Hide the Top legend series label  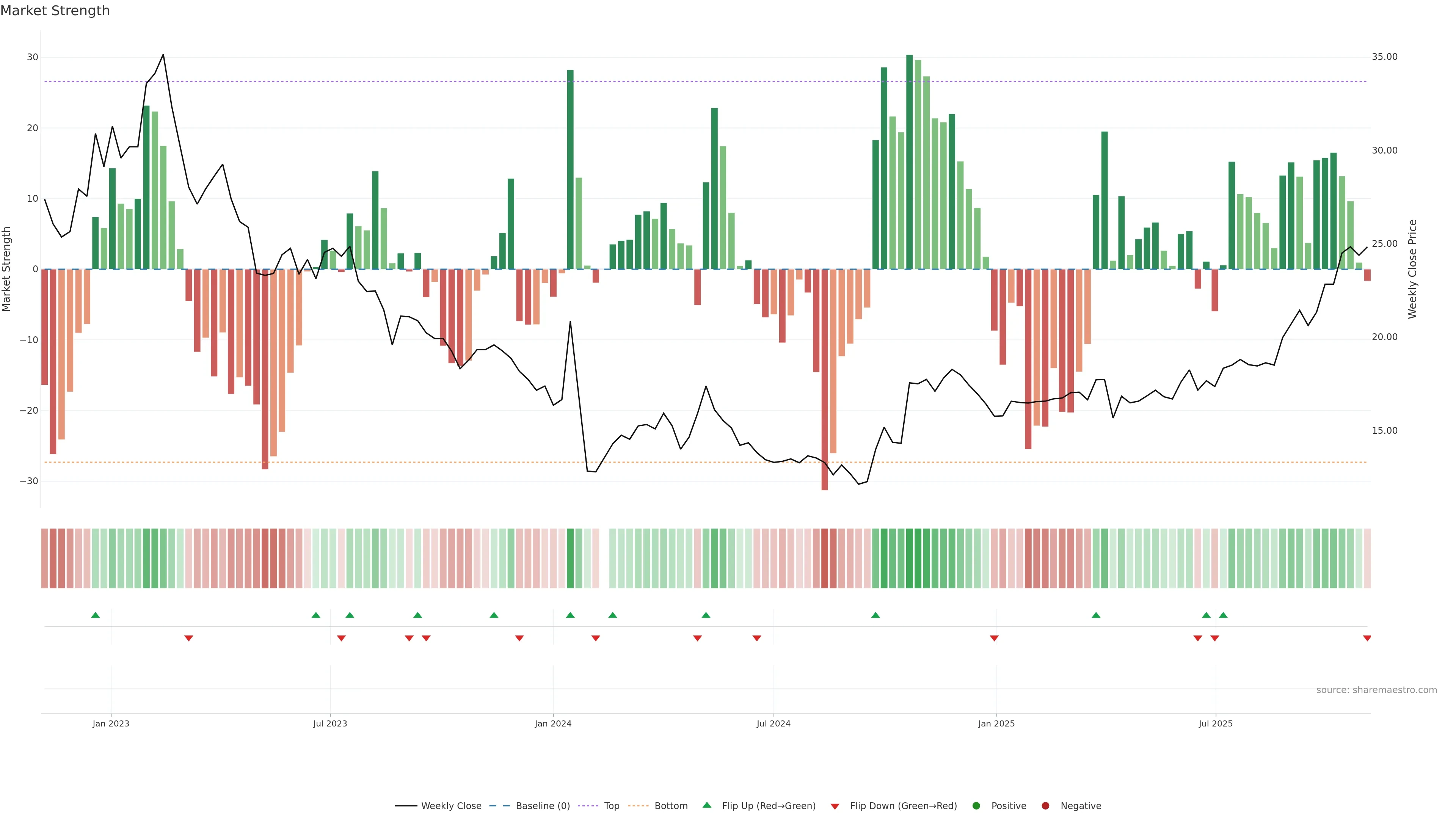pyautogui.click(x=612, y=806)
